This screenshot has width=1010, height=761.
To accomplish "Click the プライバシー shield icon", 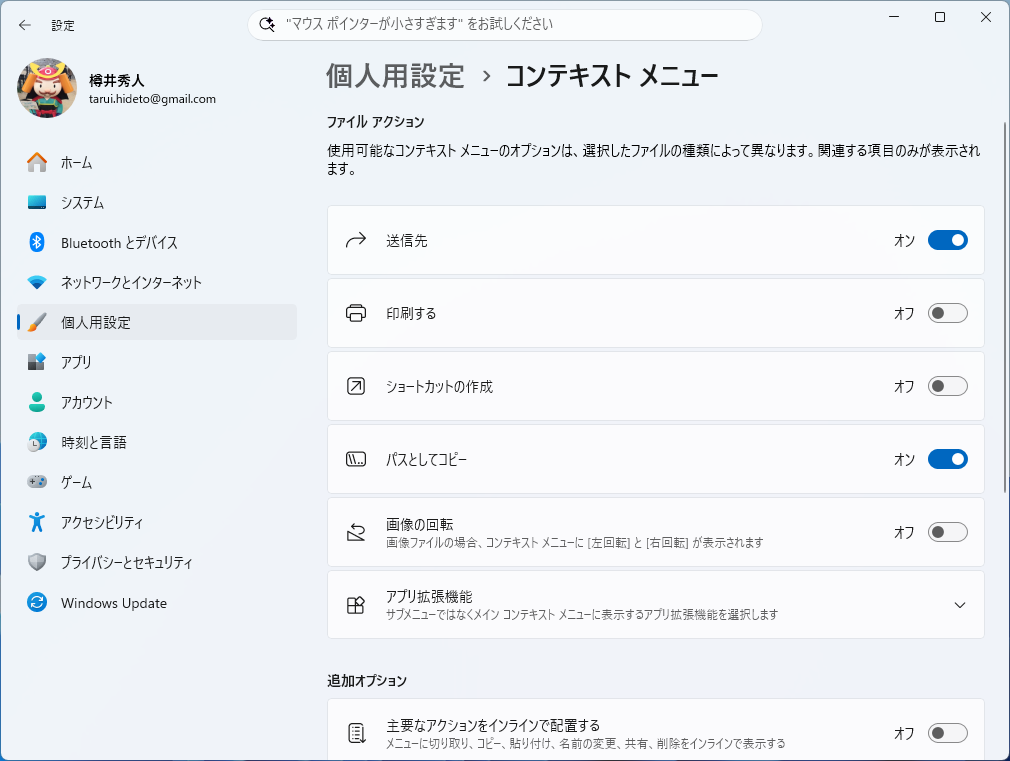I will click(37, 562).
